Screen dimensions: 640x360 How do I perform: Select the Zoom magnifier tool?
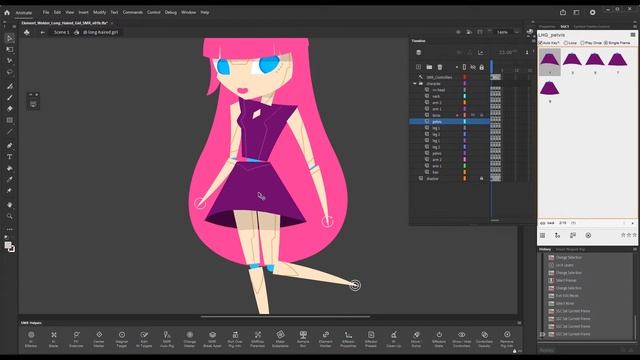tap(9, 216)
